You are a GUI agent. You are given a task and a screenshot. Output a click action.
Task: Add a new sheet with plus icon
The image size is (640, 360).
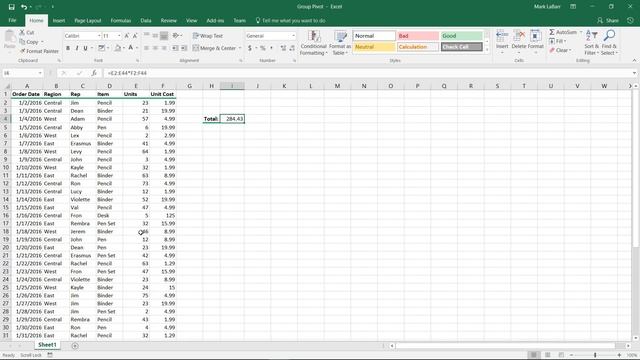(x=75, y=346)
